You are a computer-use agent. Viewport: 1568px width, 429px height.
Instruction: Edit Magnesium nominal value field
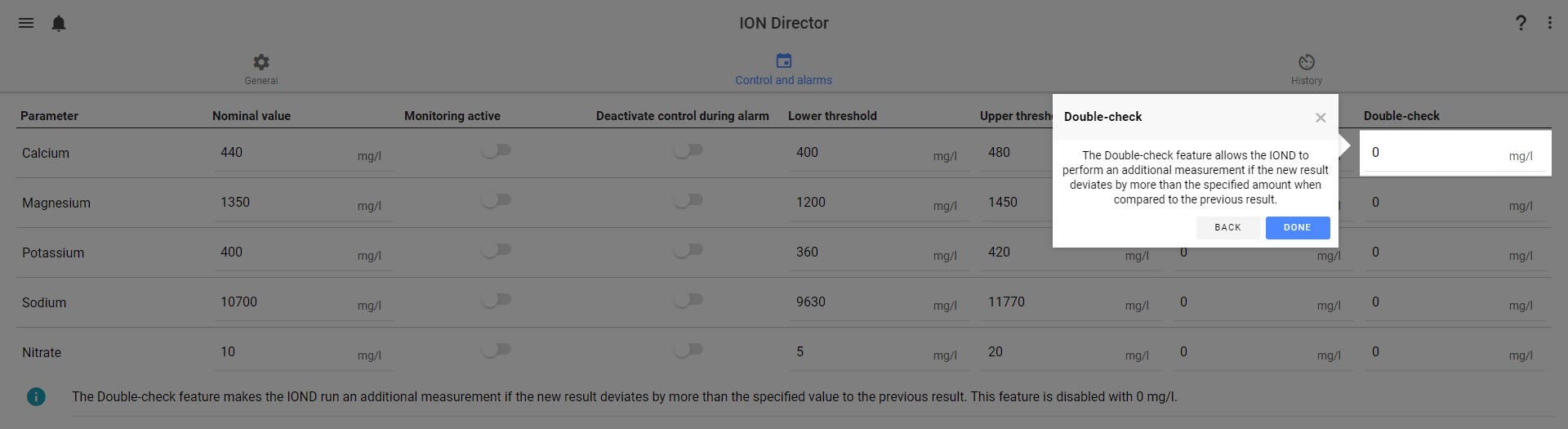click(x=304, y=203)
